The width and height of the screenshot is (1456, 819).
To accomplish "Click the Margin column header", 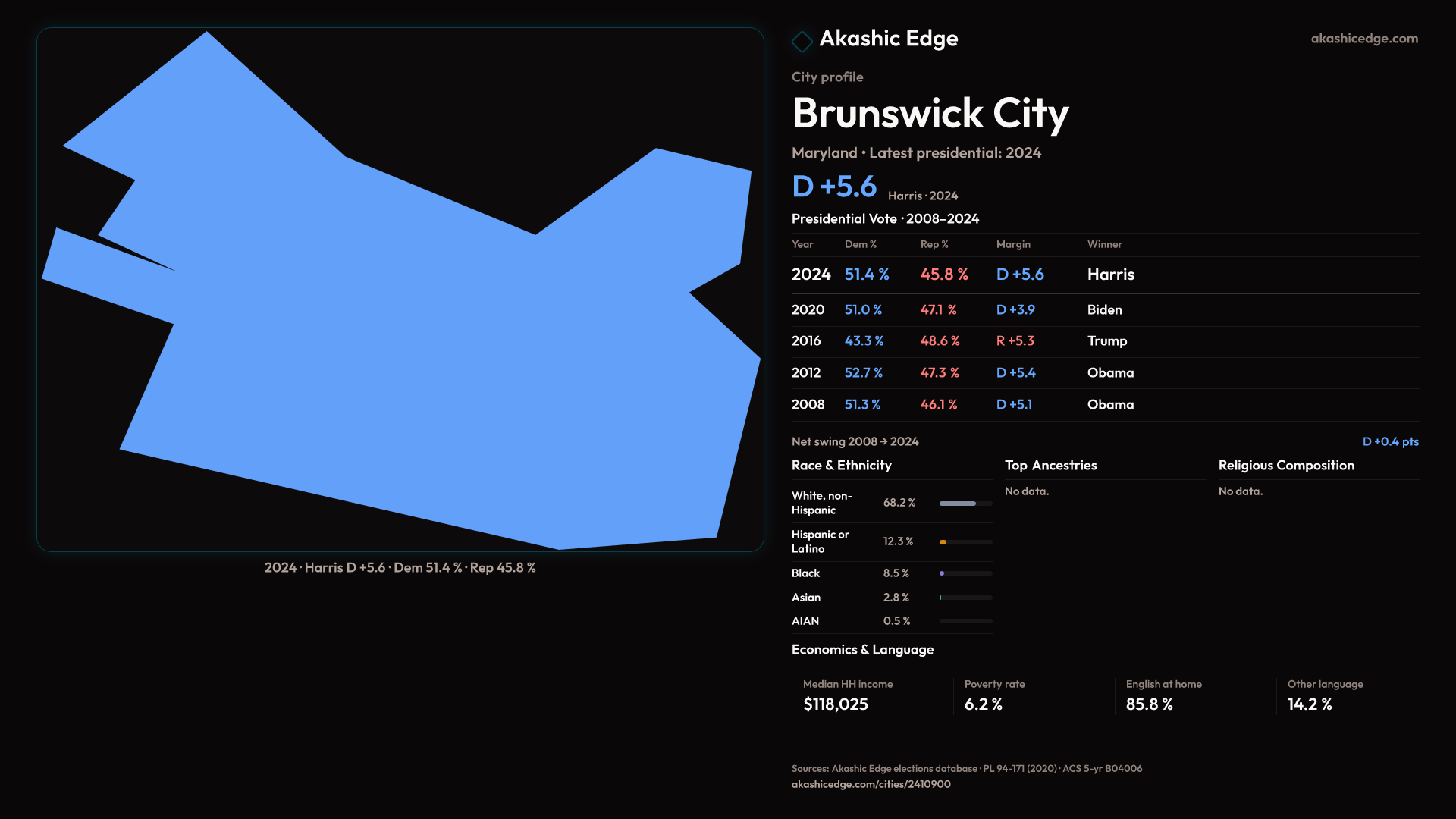I will pyautogui.click(x=1013, y=244).
